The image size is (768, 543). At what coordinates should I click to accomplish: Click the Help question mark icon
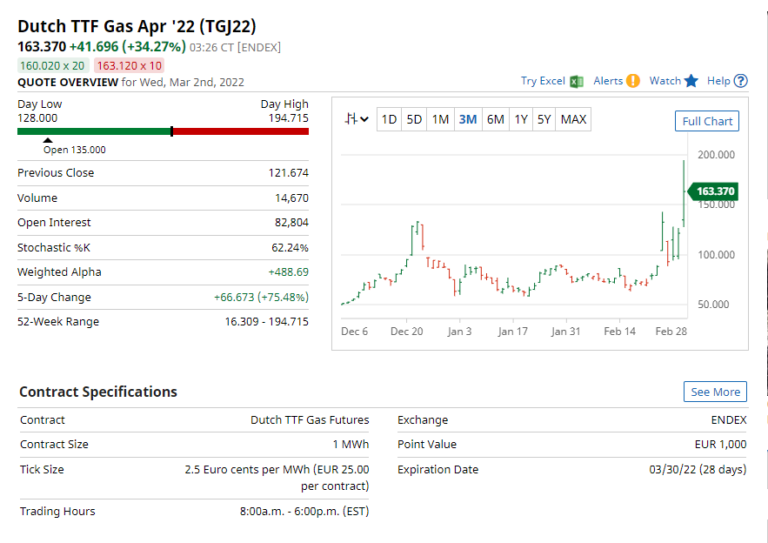[x=741, y=81]
